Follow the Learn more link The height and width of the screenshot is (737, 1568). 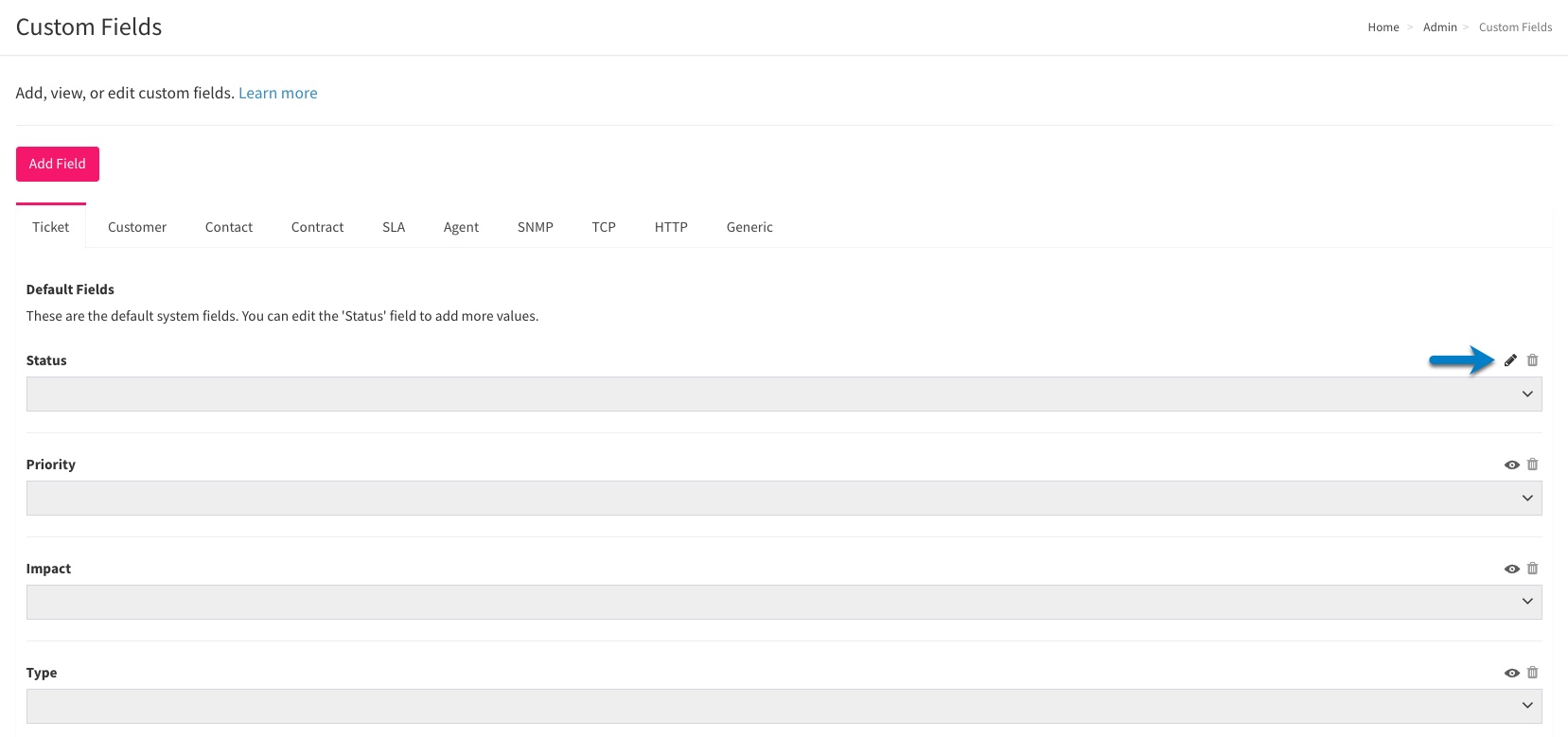pyautogui.click(x=277, y=93)
